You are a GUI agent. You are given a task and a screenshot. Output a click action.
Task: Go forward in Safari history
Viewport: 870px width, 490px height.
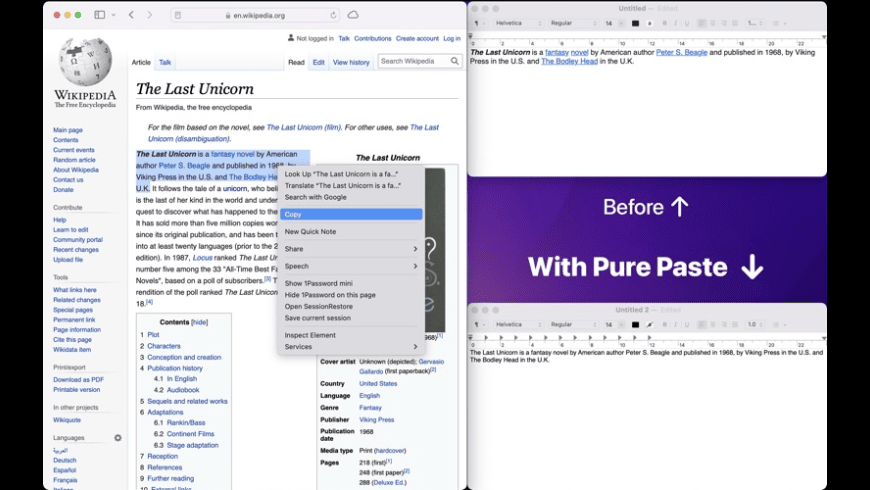pos(149,15)
